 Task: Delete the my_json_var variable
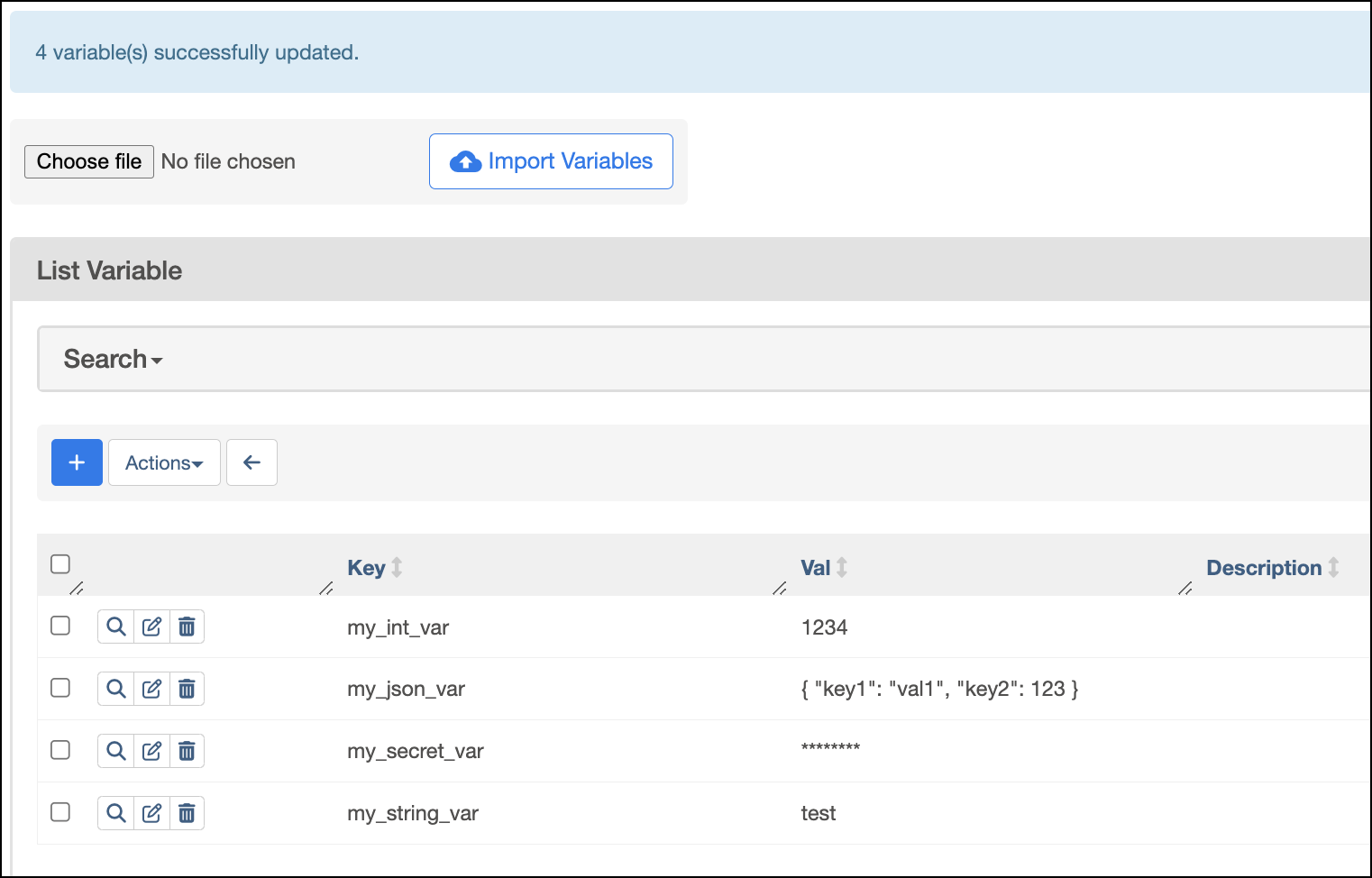[x=187, y=688]
